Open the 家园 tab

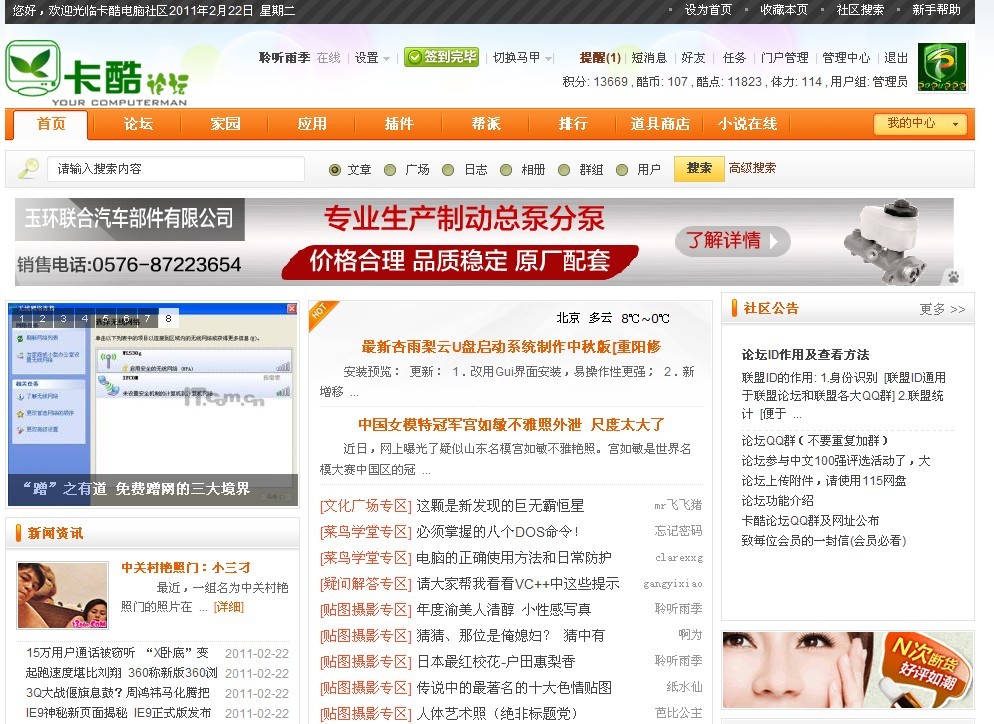tap(226, 124)
